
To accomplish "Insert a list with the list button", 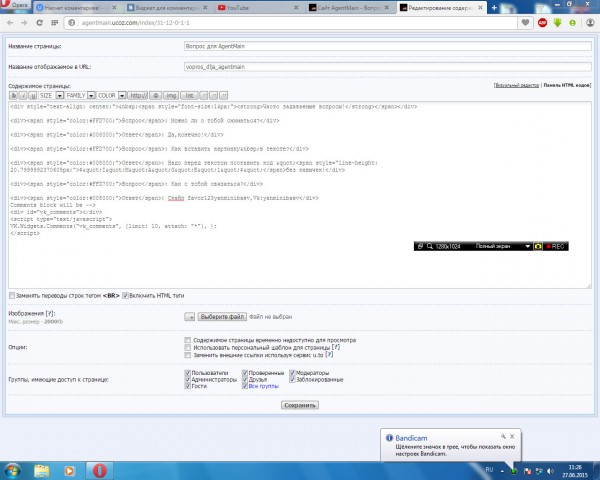I will tap(189, 95).
